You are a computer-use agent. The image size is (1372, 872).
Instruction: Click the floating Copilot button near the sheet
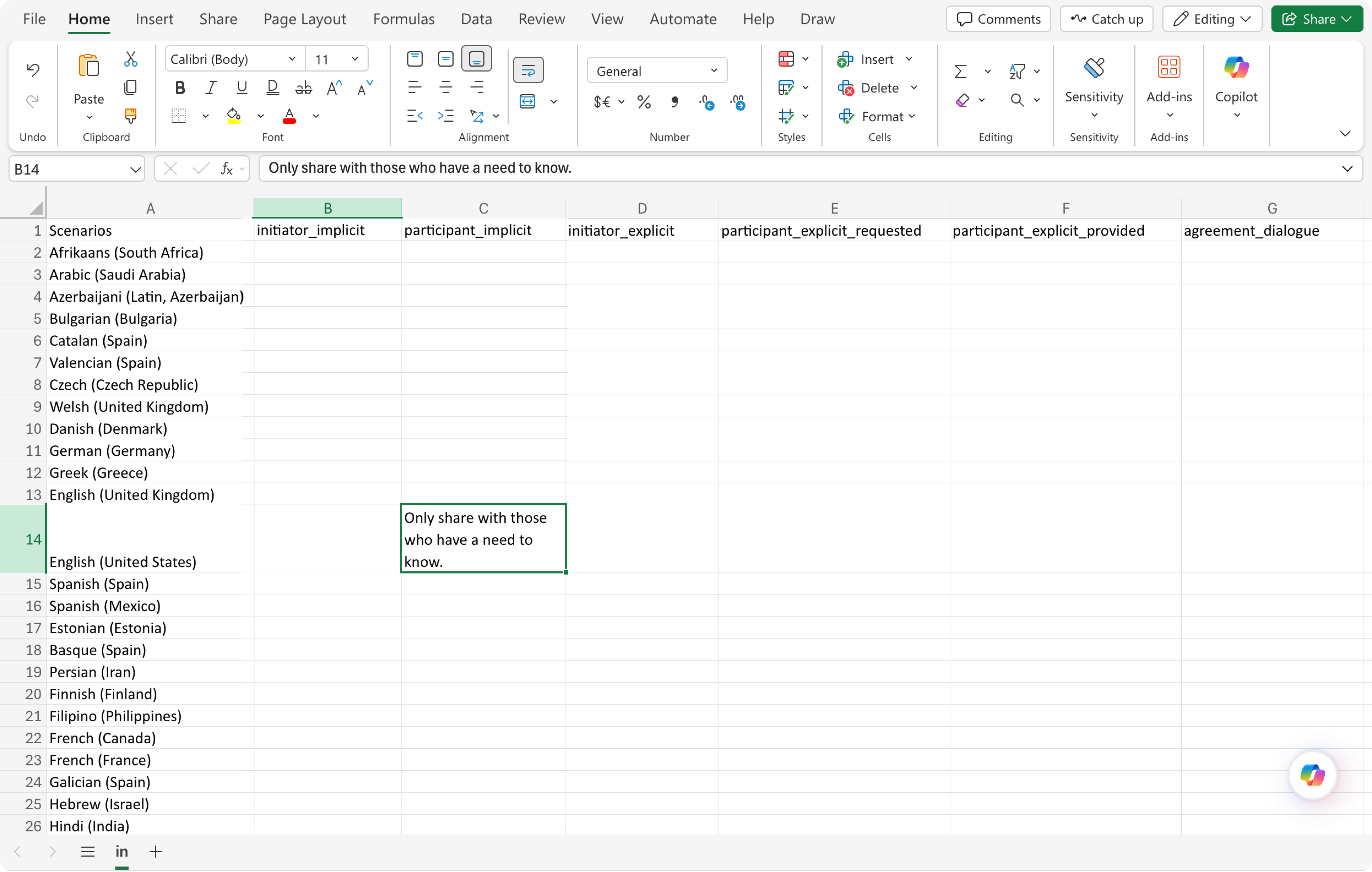(1313, 775)
